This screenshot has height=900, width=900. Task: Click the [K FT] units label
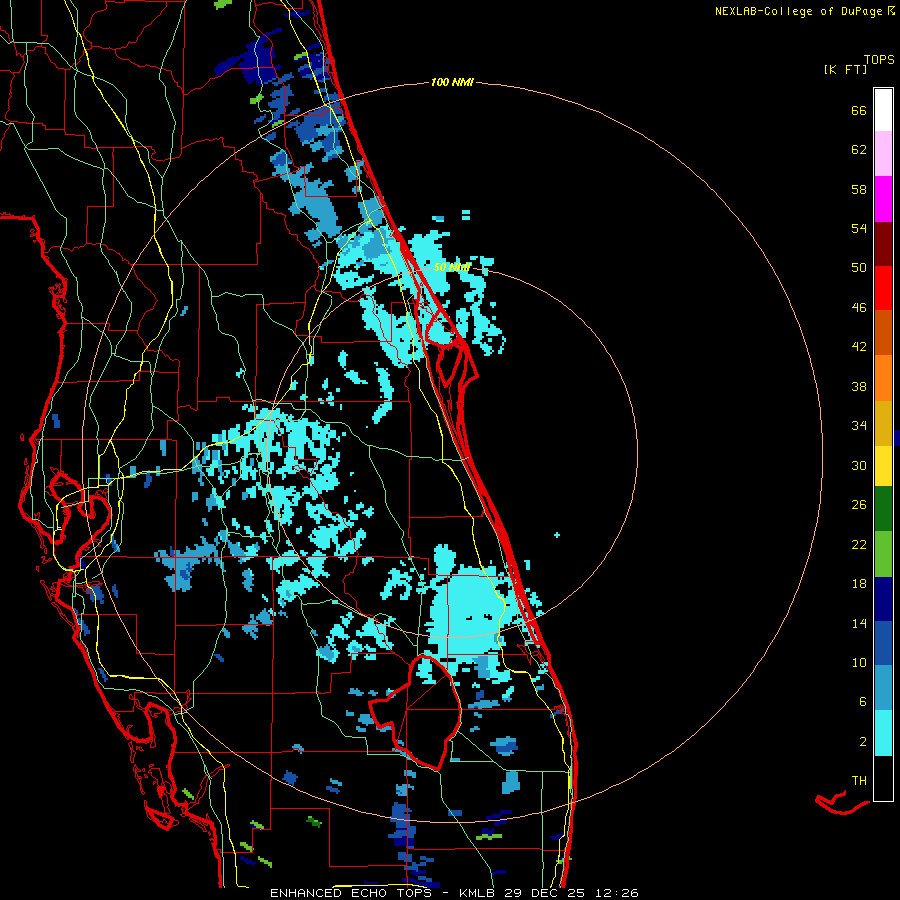pos(845,70)
